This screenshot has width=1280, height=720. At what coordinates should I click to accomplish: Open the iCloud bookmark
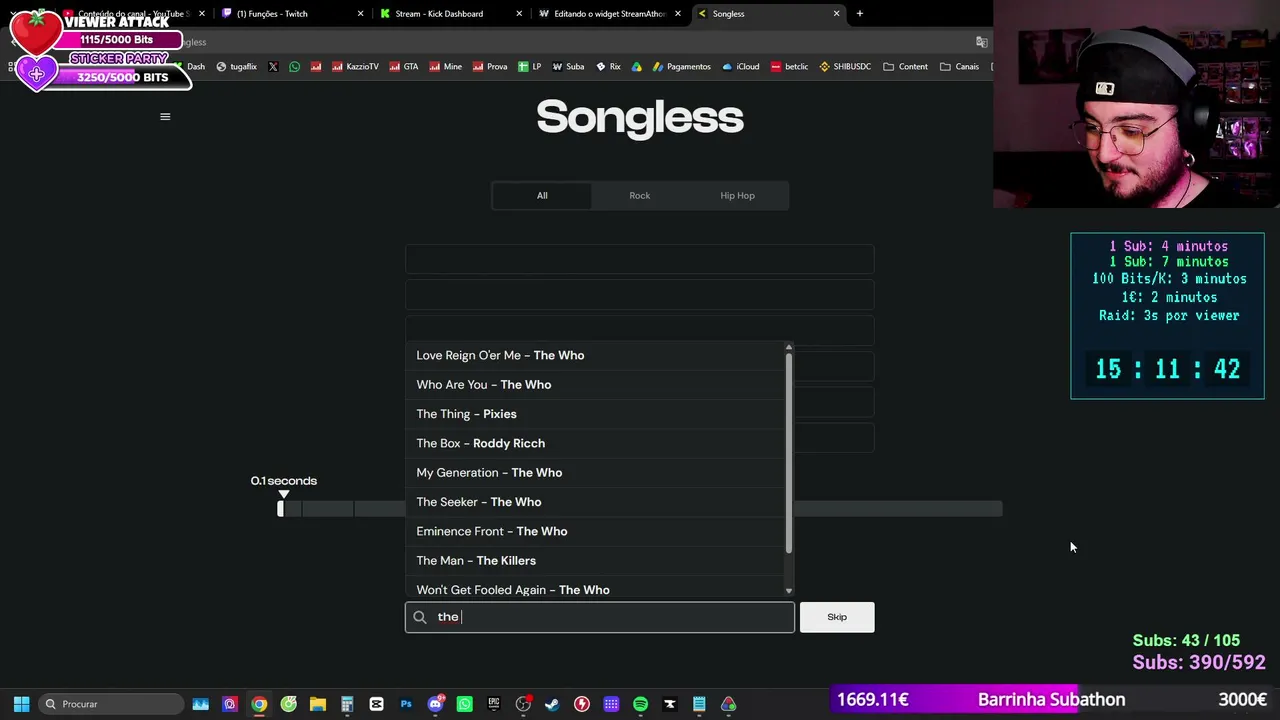click(740, 67)
